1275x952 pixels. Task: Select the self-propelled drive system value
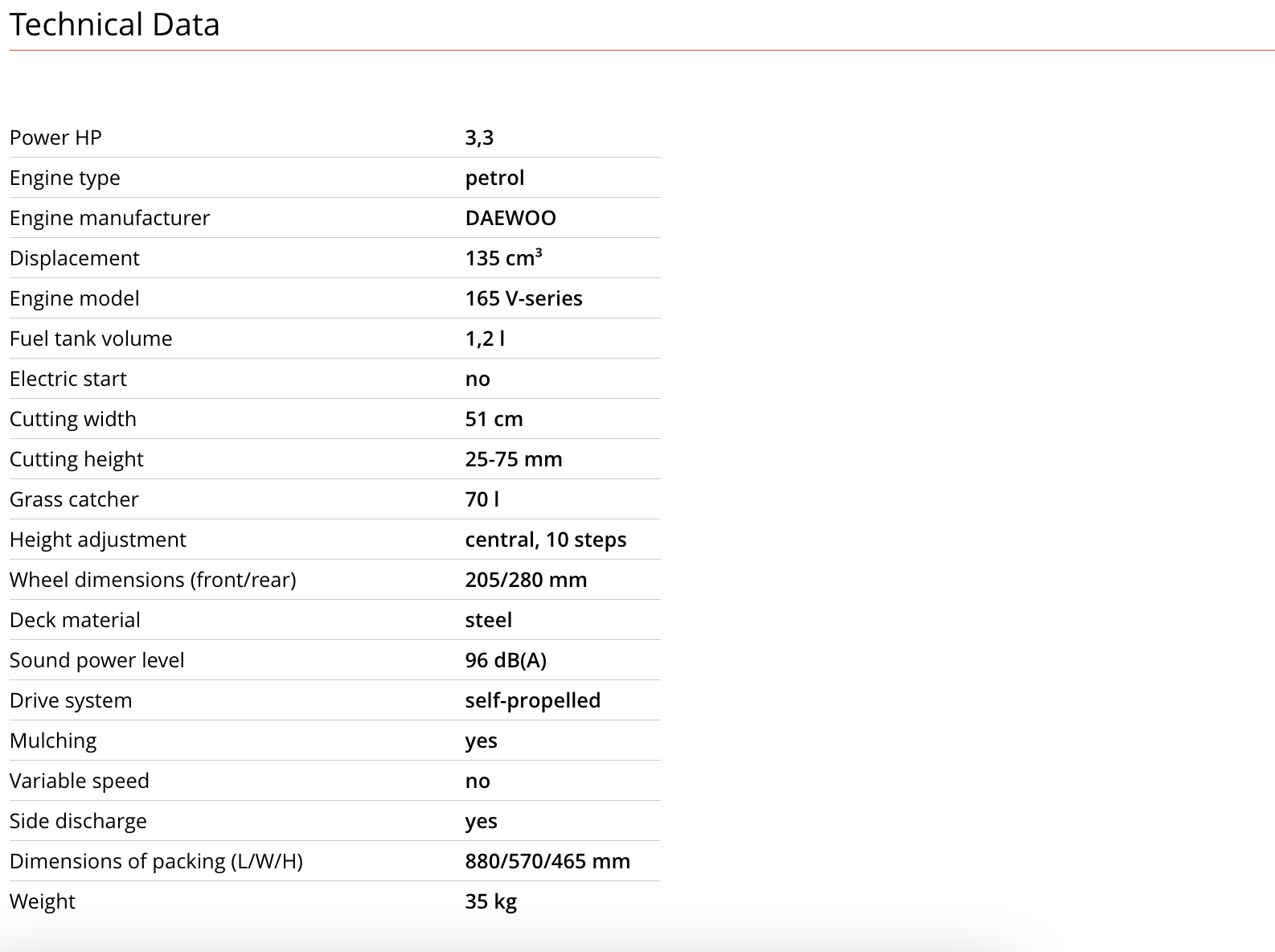click(x=533, y=700)
